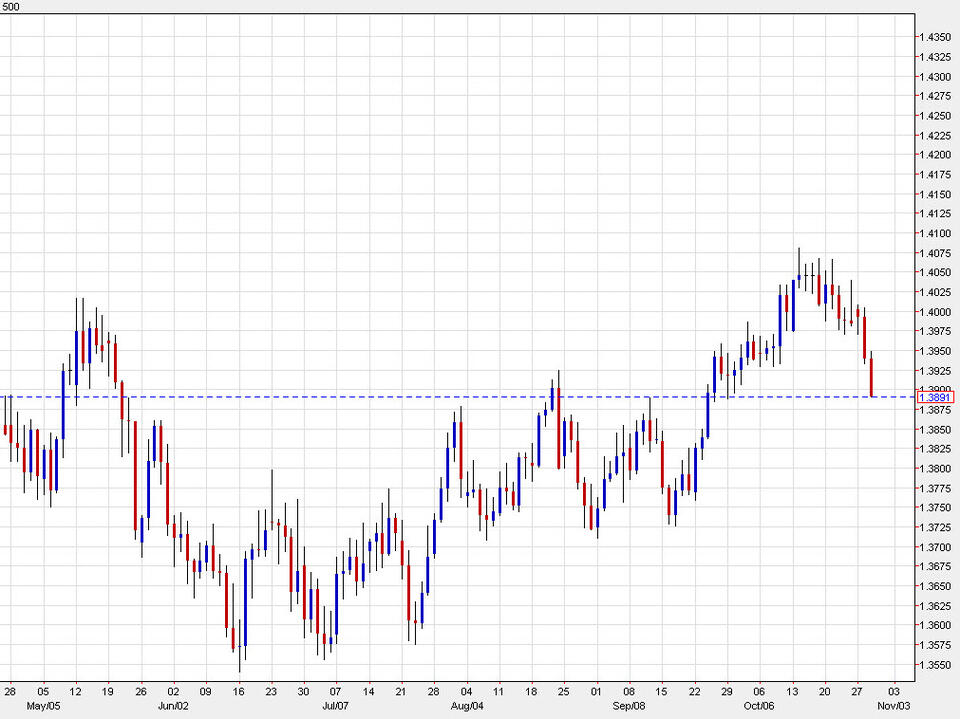Viewport: 960px width, 719px height.
Task: Click the red tick mark beside 1.3900
Action: point(917,388)
